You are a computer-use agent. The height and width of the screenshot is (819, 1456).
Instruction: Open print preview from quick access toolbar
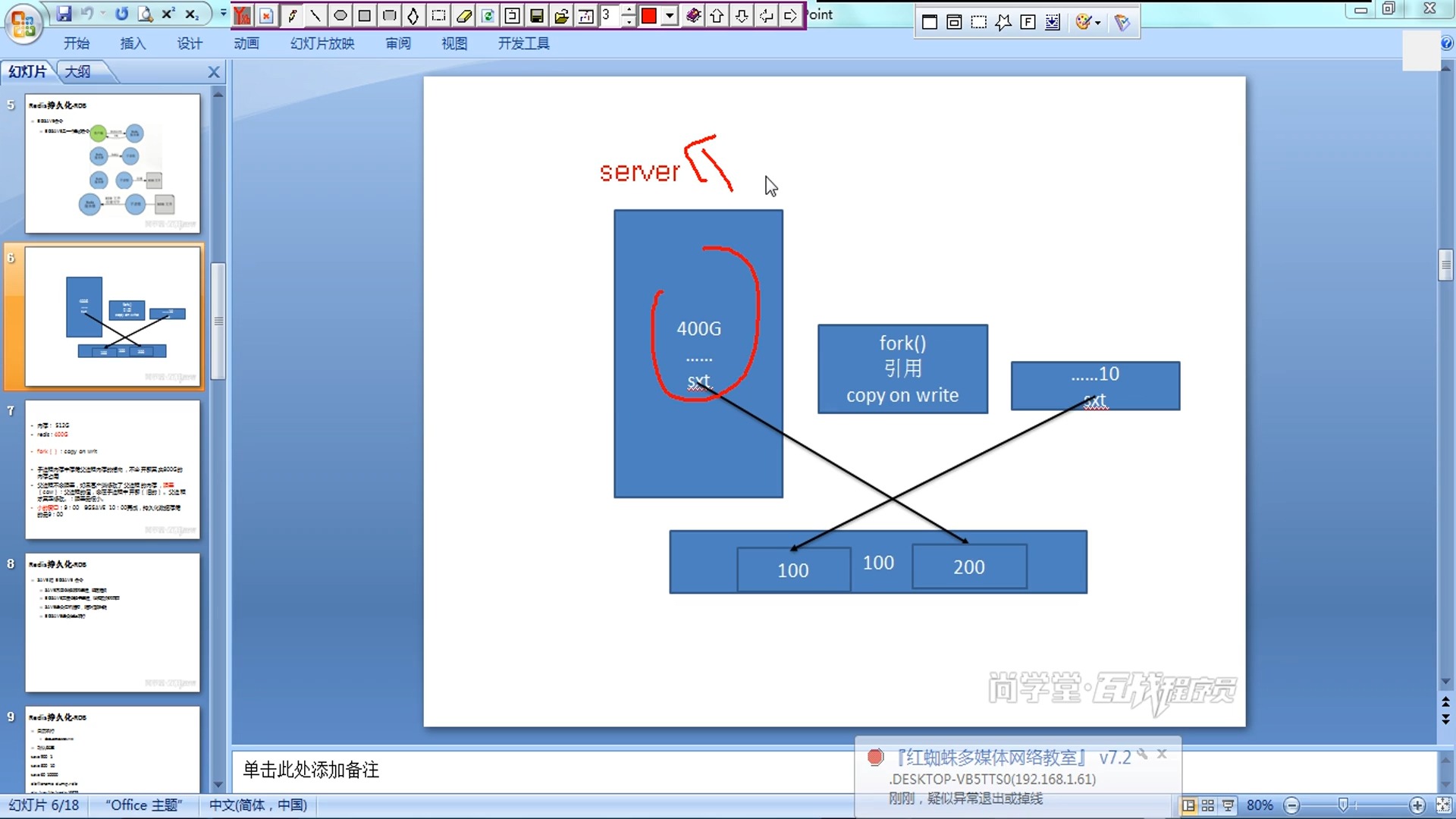[145, 14]
